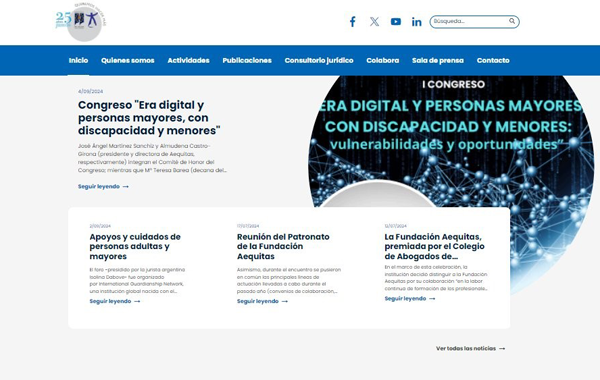
Task: Click Seguir leyendo under Reunión del Patronato
Action: 262,301
